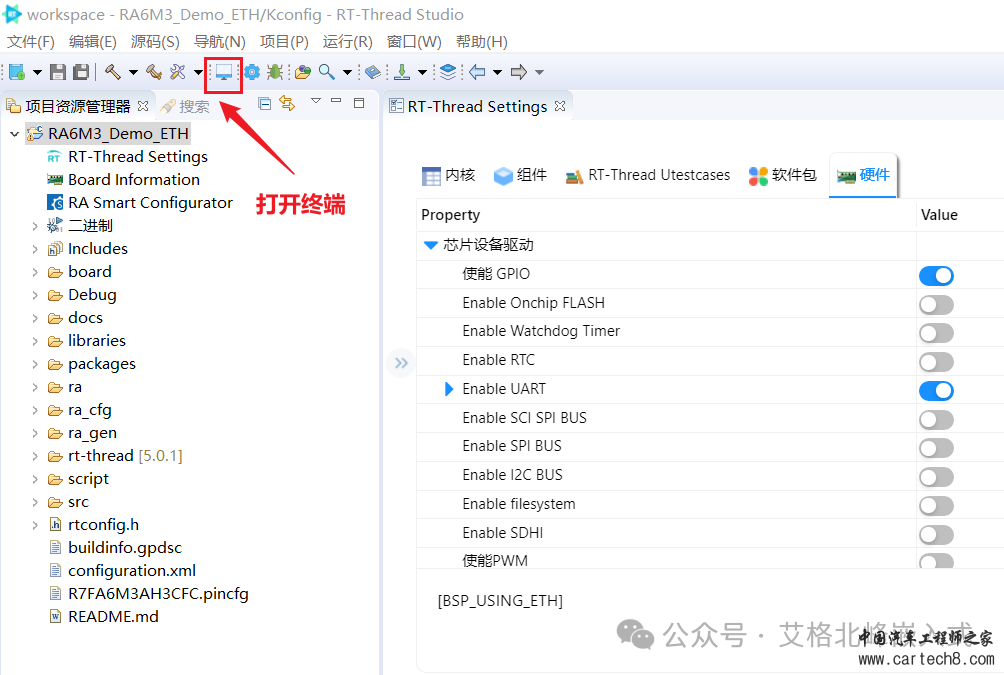Enable the SCI SPI BUS toggle

[x=936, y=420]
